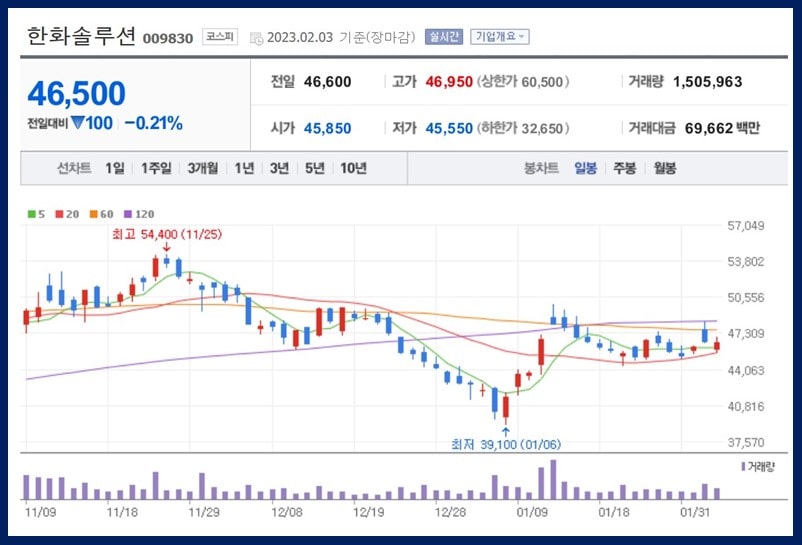Switch to 일봉 daily candle chart

[585, 168]
